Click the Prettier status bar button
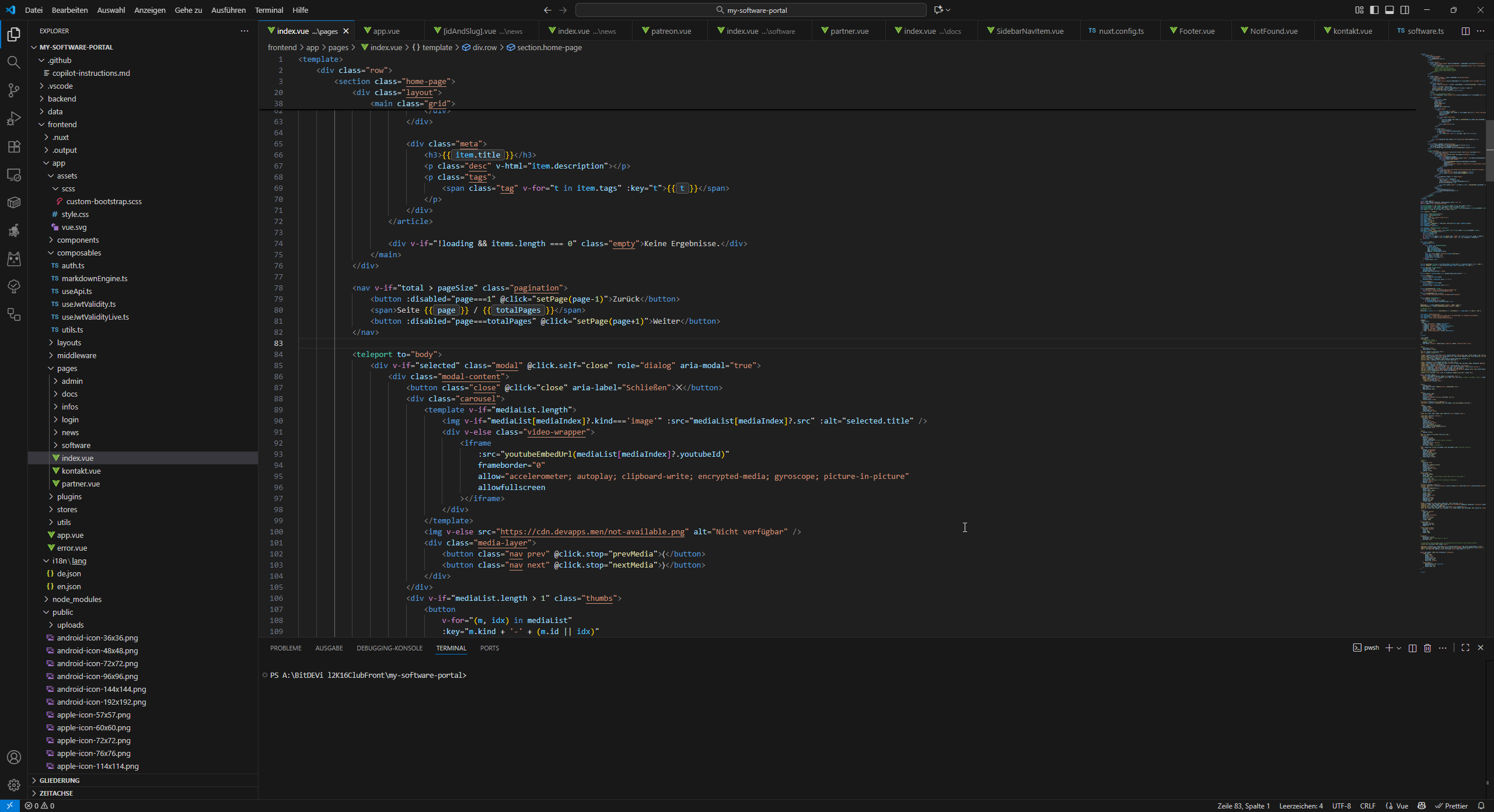1494x812 pixels. [x=1451, y=806]
